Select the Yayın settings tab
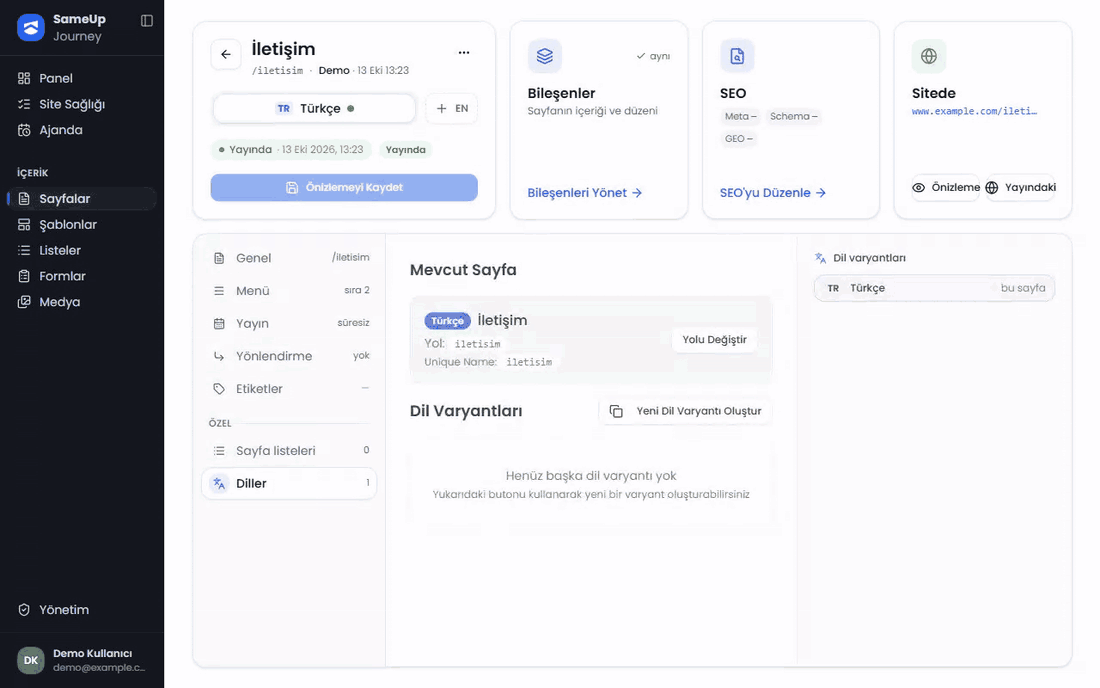This screenshot has height=688, width=1100. (x=290, y=323)
